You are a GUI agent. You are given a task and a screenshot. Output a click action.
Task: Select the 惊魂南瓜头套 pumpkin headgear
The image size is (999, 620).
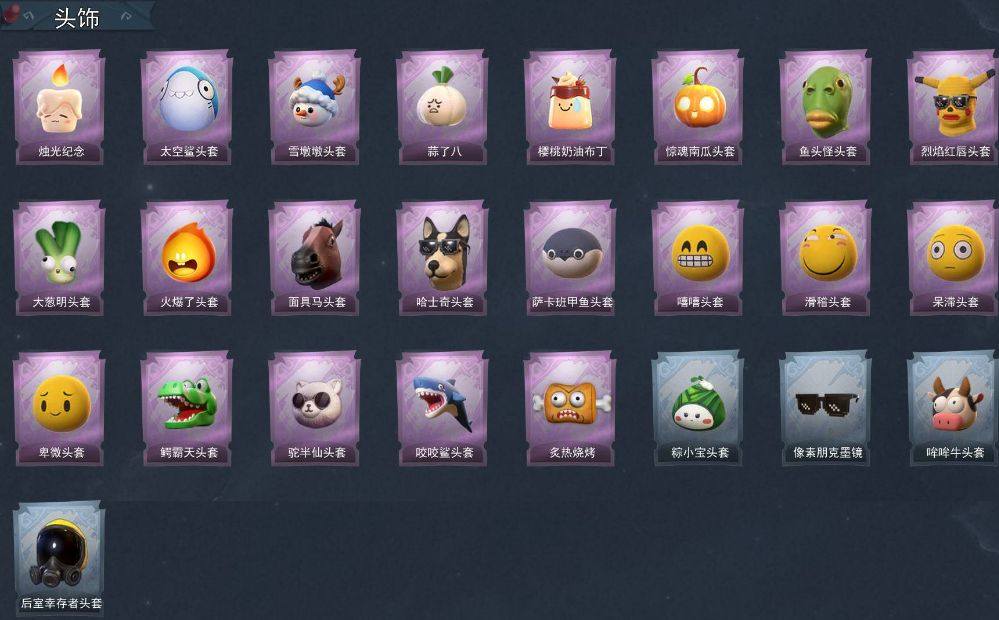[698, 107]
